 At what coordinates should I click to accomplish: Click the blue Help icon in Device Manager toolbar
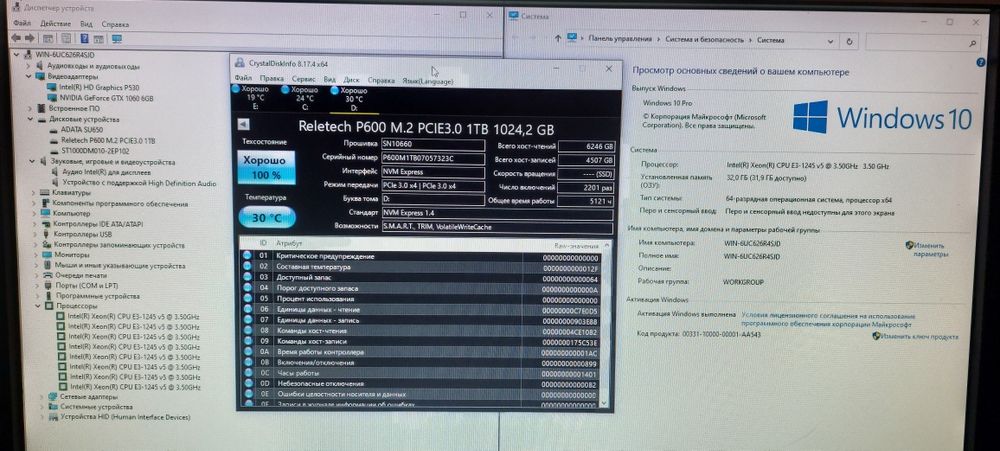point(83,38)
